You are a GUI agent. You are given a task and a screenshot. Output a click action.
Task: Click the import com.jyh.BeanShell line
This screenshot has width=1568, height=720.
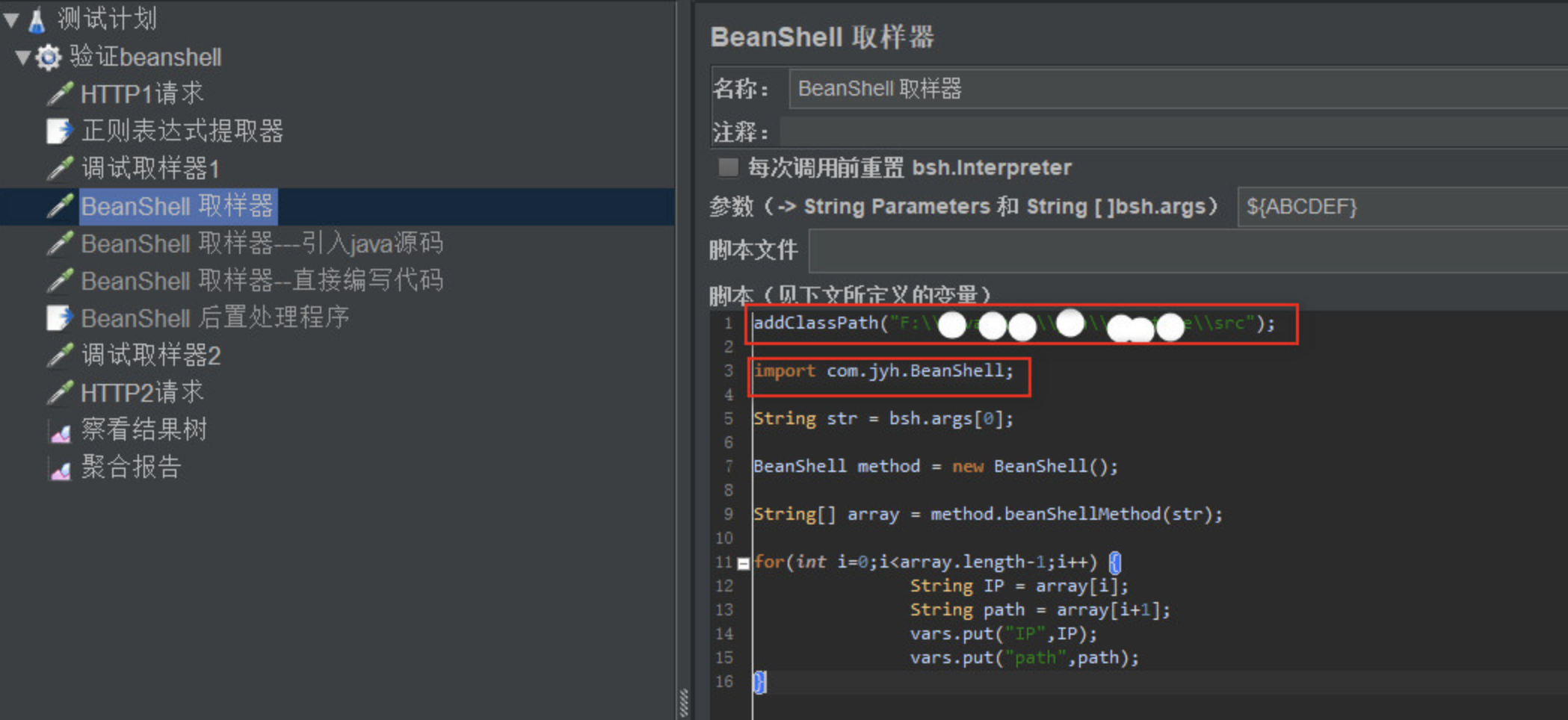(883, 371)
